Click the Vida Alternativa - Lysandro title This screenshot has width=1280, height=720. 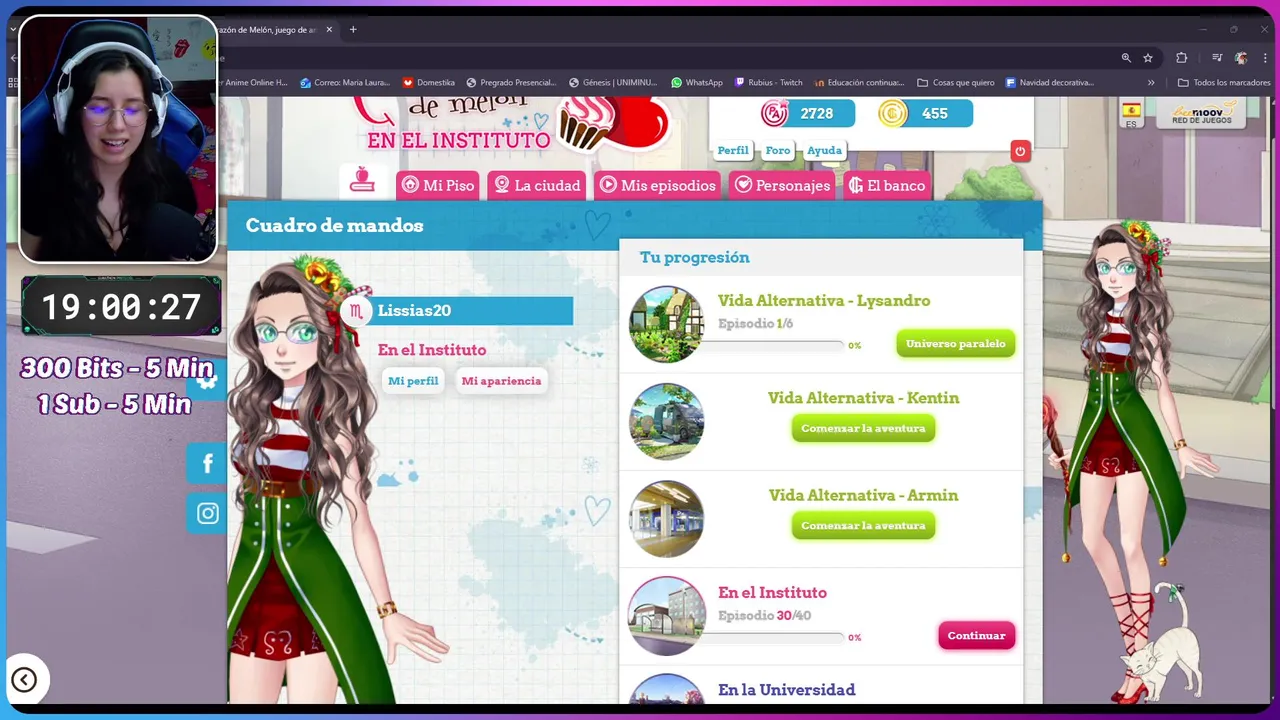click(824, 301)
